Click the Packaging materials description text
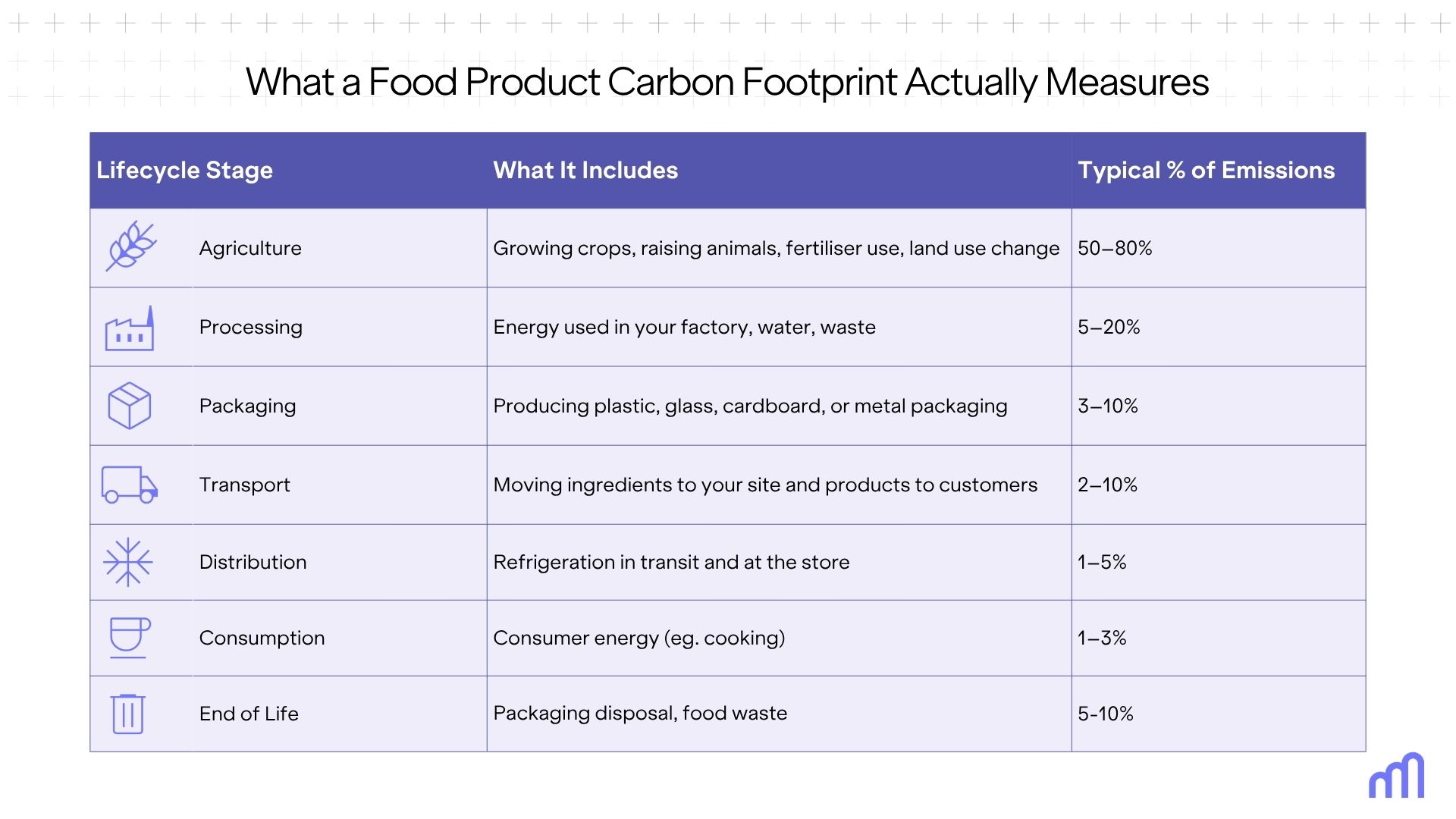 [x=750, y=406]
